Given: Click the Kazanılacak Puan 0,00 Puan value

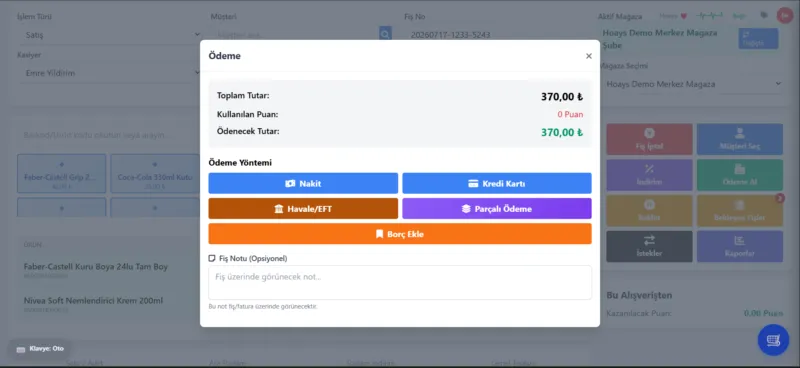Looking at the screenshot, I should (x=763, y=313).
